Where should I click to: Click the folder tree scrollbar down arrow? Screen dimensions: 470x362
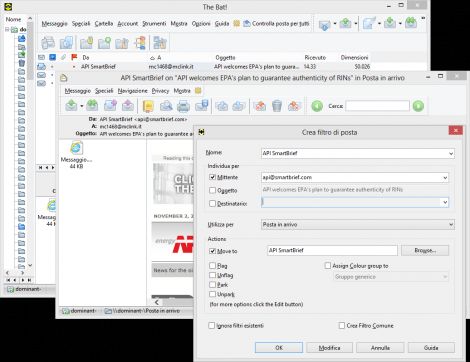click(x=30, y=265)
